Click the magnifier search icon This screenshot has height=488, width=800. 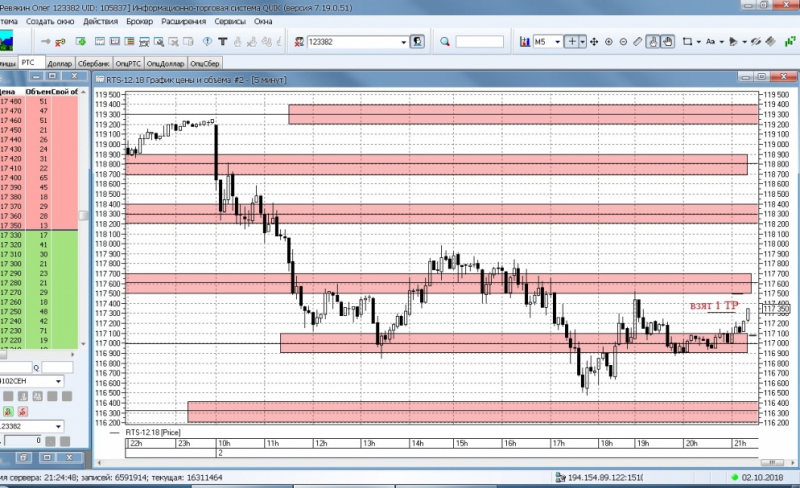pyautogui.click(x=445, y=42)
